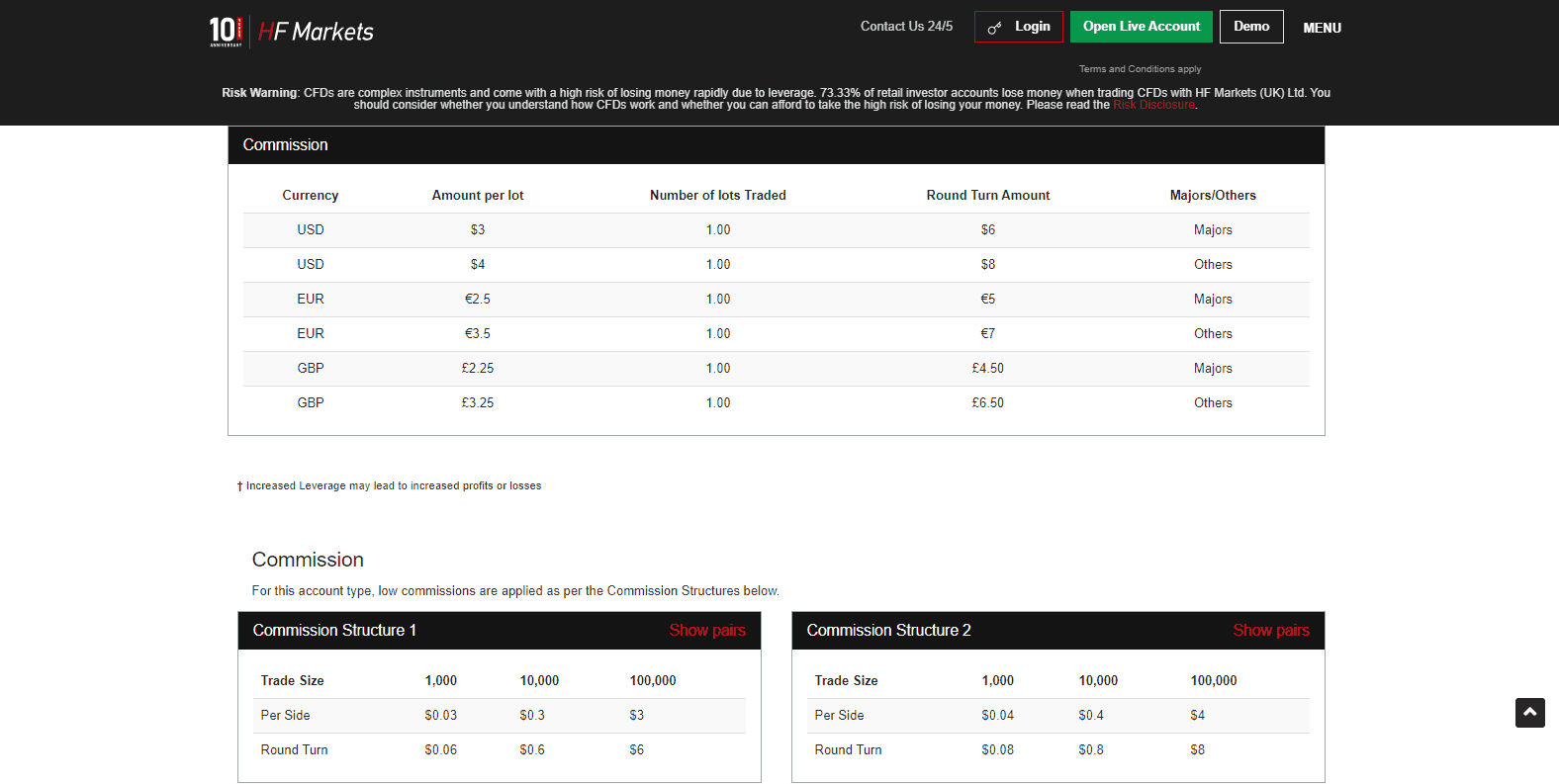Select the £3.25 amount per lot cell
This screenshot has height=784, width=1559.
478,403
